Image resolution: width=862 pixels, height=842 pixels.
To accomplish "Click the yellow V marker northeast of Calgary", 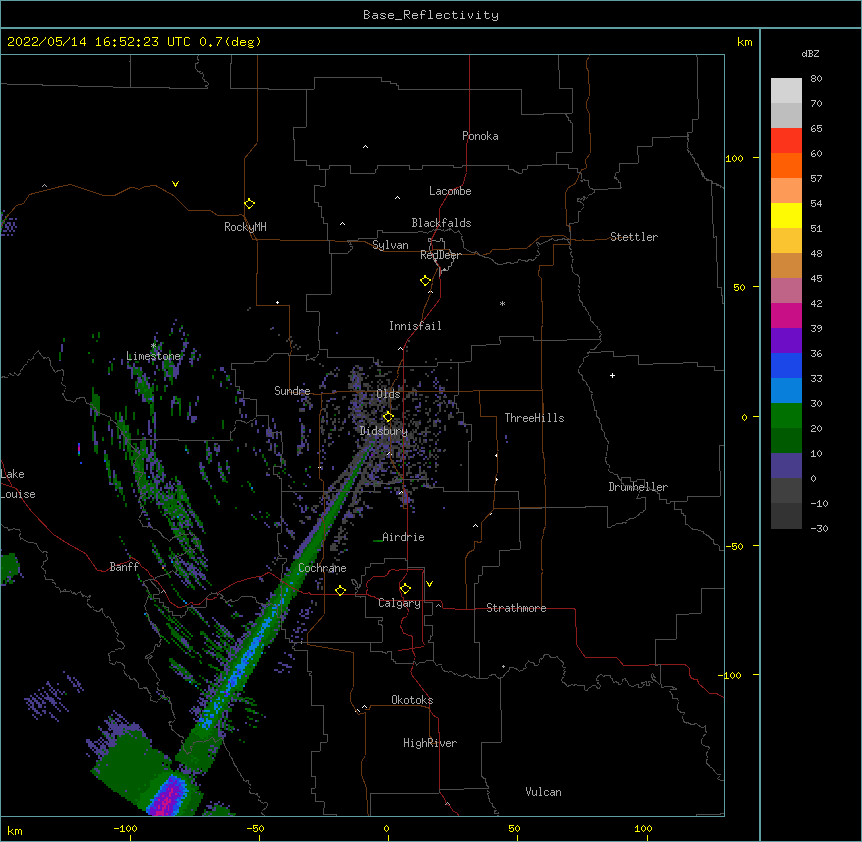I will click(429, 584).
